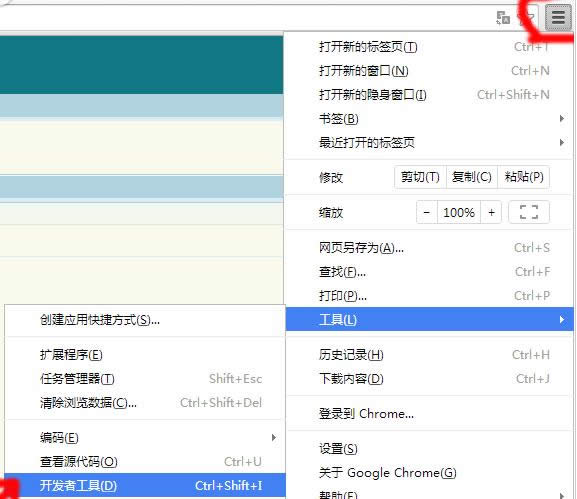Open 打开新的隐身窗口(I) entry
The height and width of the screenshot is (499, 577).
429,95
